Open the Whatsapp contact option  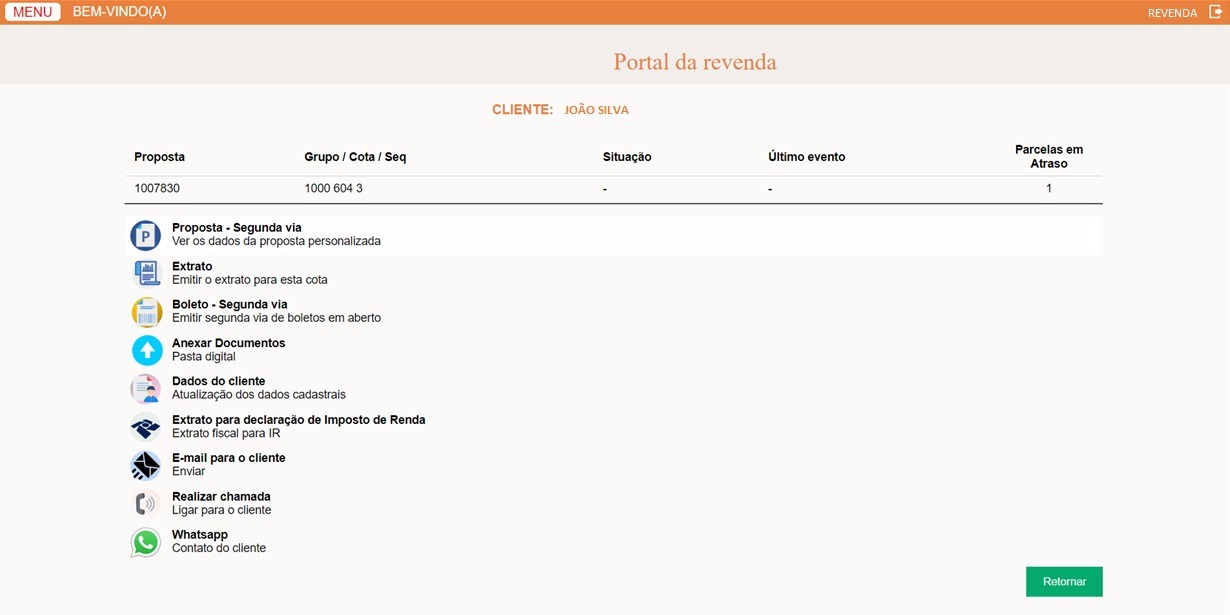(145, 542)
